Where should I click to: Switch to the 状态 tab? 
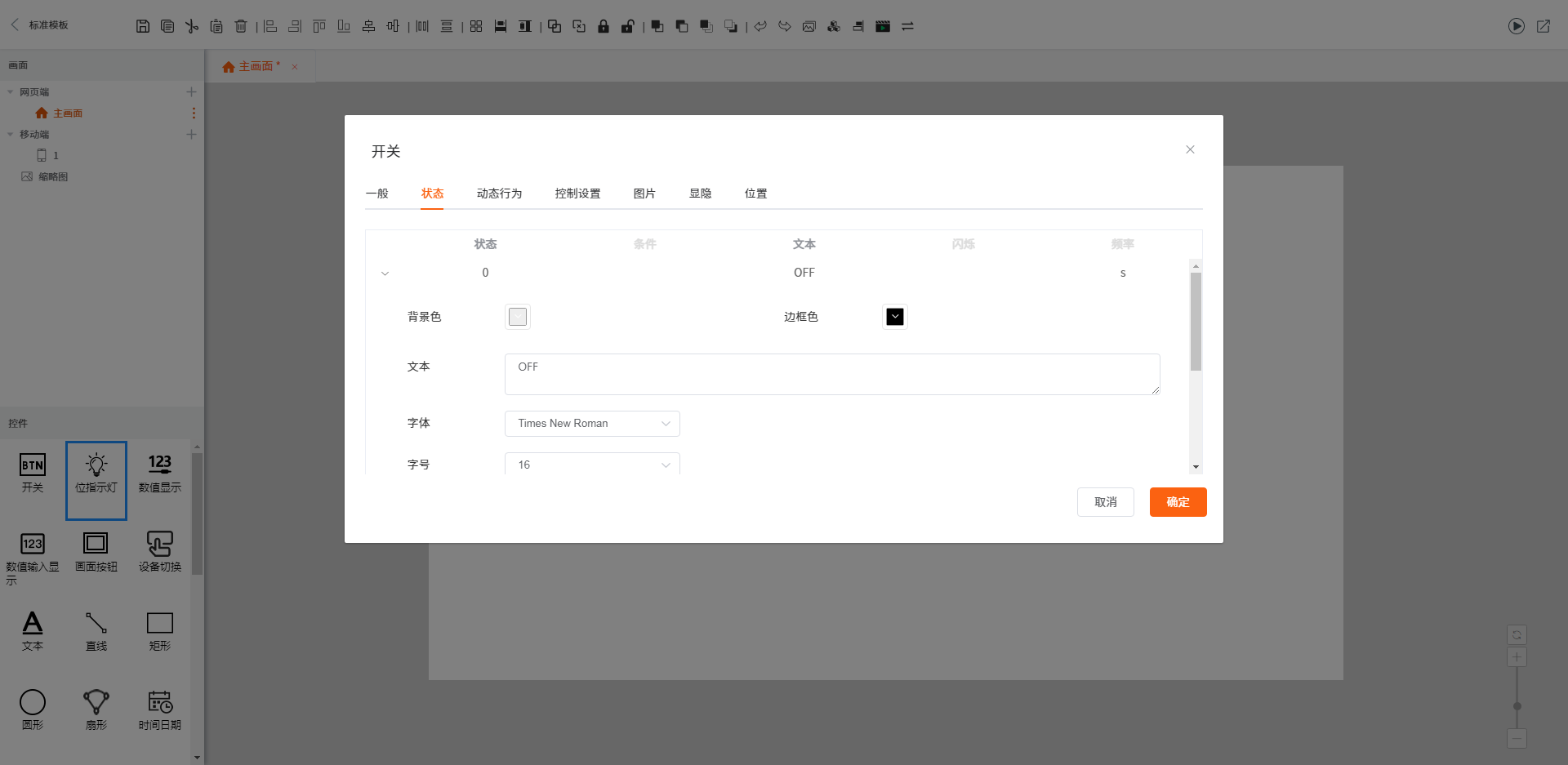point(432,193)
